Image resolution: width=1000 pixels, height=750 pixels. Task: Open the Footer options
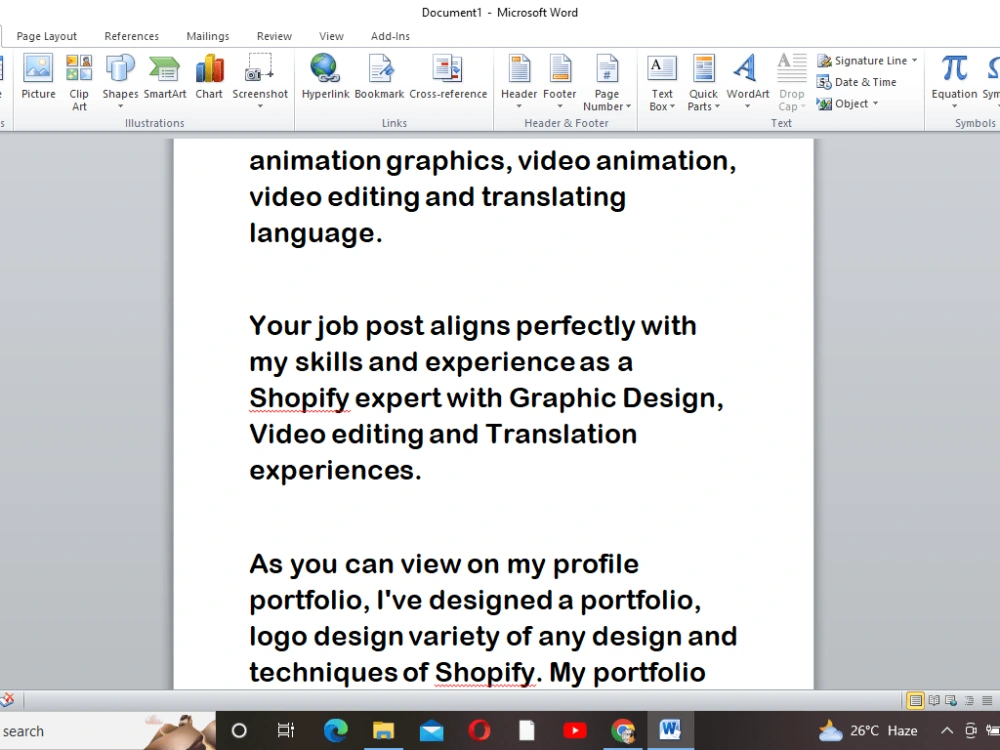560,82
